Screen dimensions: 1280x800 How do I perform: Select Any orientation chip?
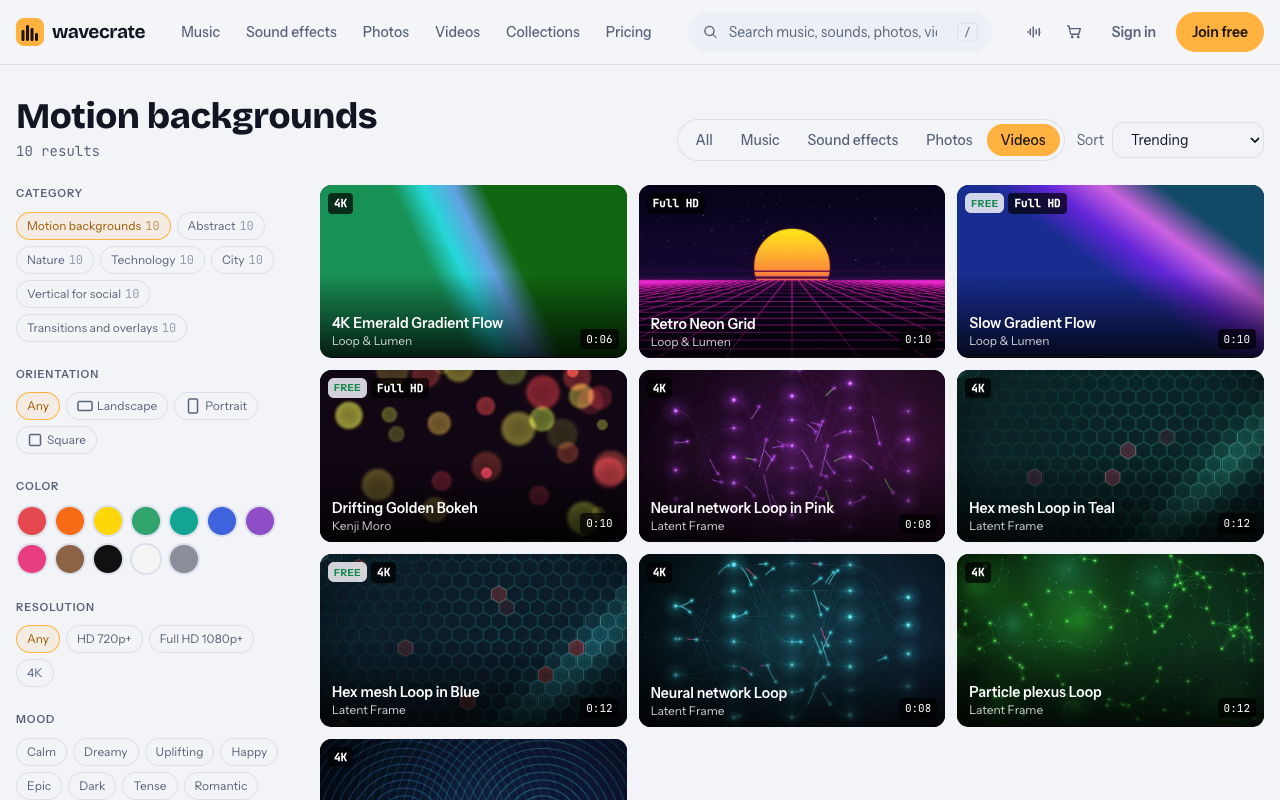pyautogui.click(x=38, y=406)
